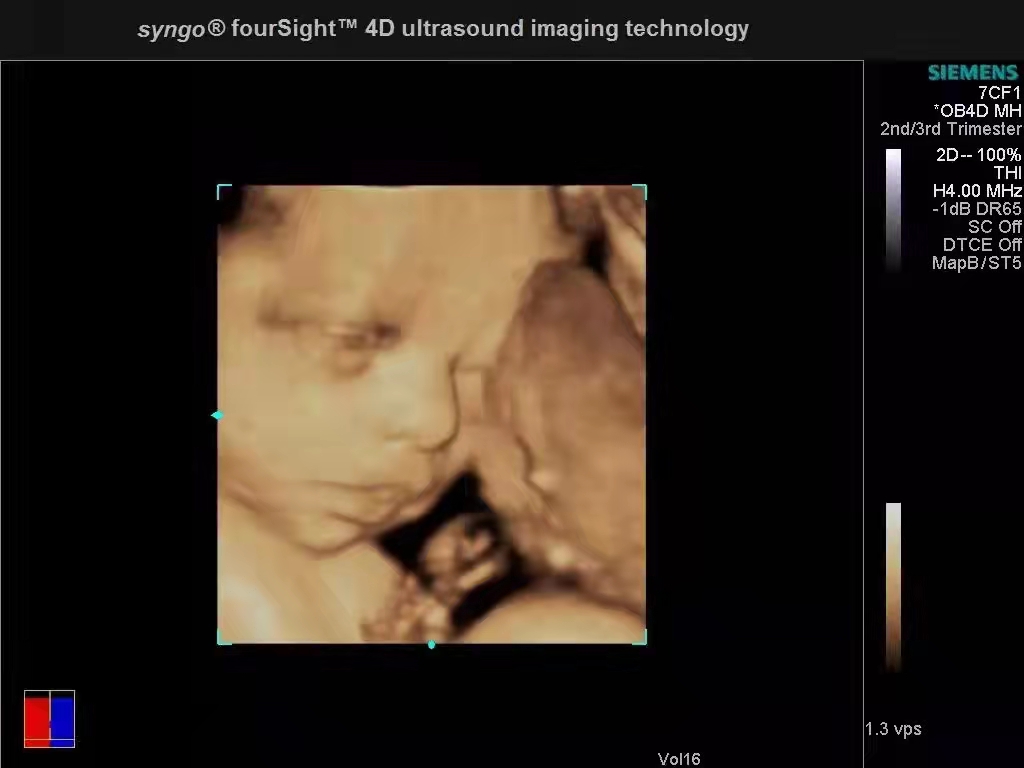The image size is (1024, 768).
Task: Click the SC Off setting
Action: tap(995, 227)
